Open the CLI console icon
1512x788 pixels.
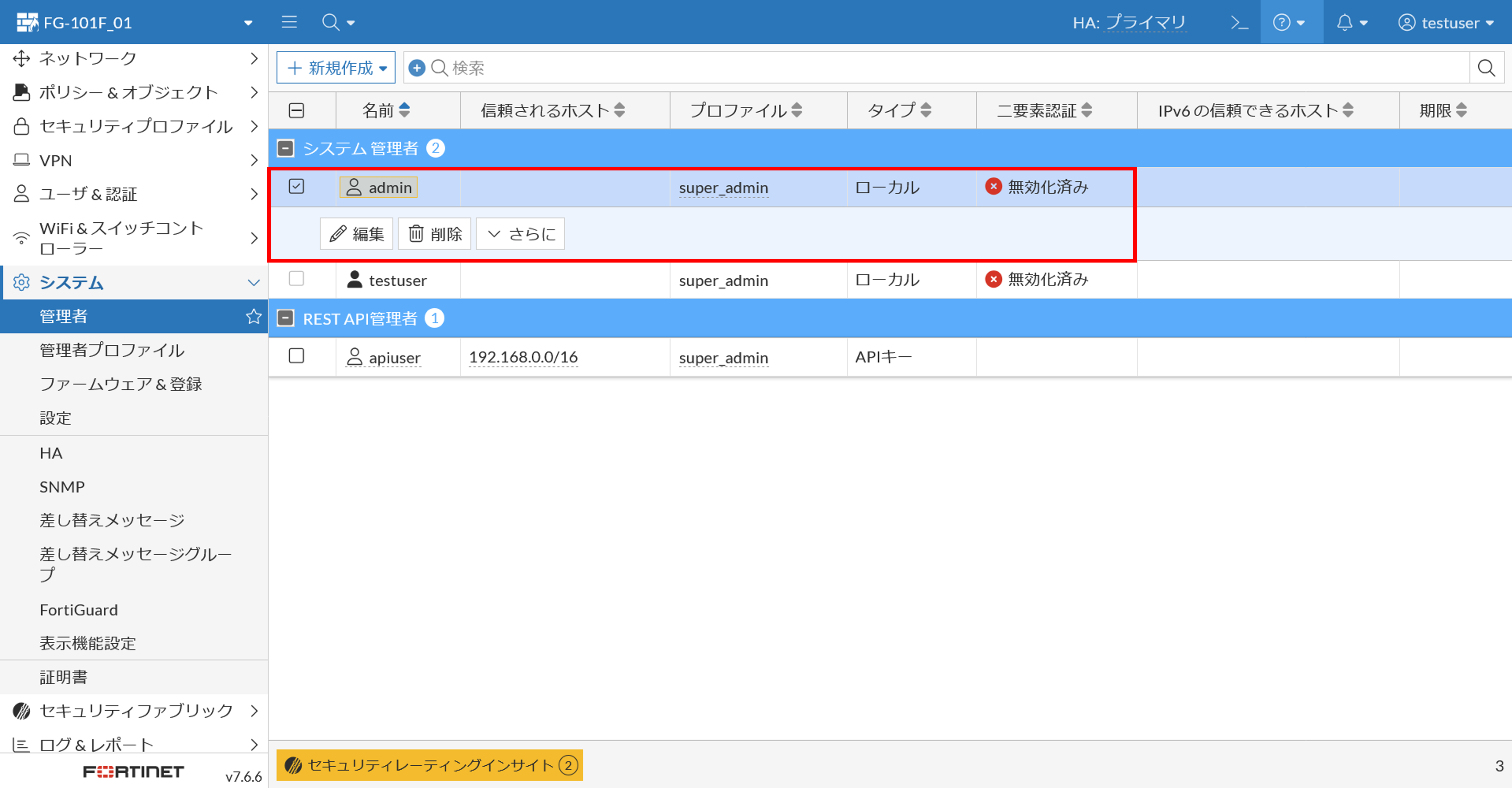point(1239,22)
